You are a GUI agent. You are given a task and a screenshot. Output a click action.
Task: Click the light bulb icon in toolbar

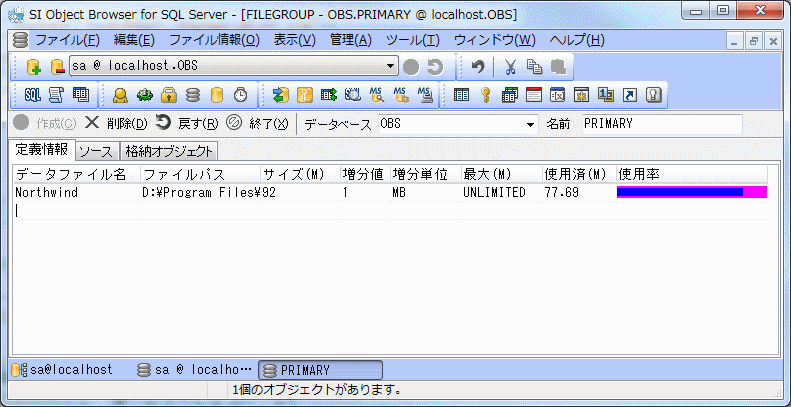coord(655,96)
